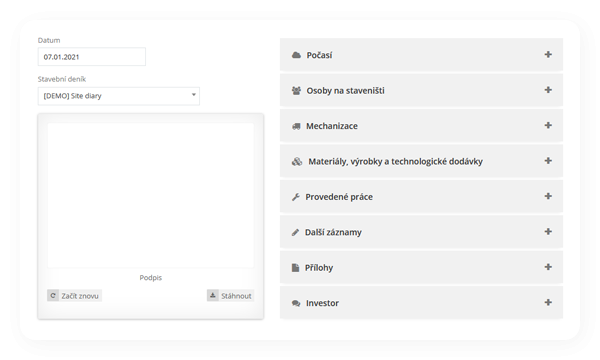Screen dimensions: 600x360
Task: Click the people icon for Osoby na staveništi
Action: (x=296, y=91)
